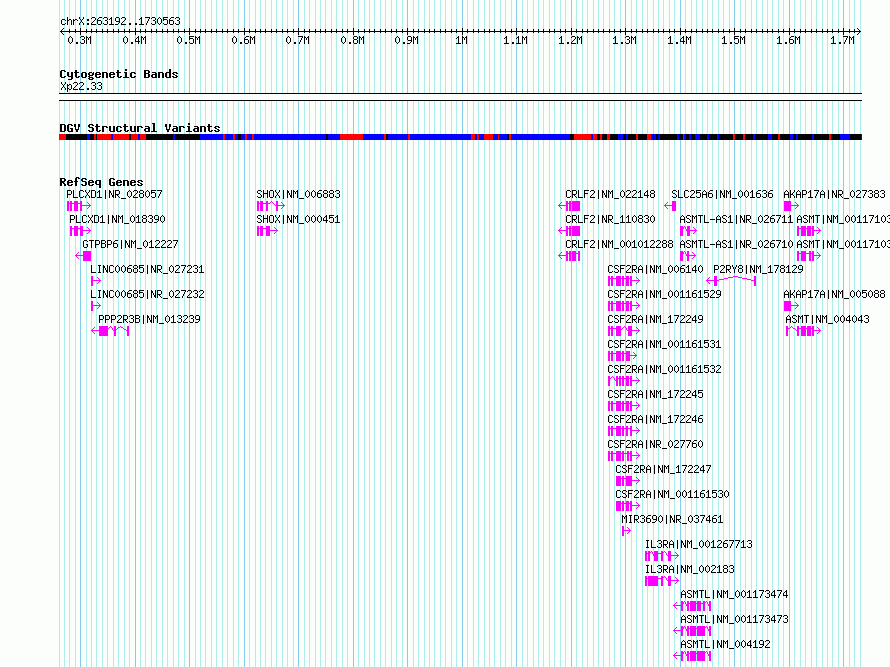The height and width of the screenshot is (667, 890).
Task: Select ASMTL|NM_001173474 label
Action: pyautogui.click(x=734, y=594)
